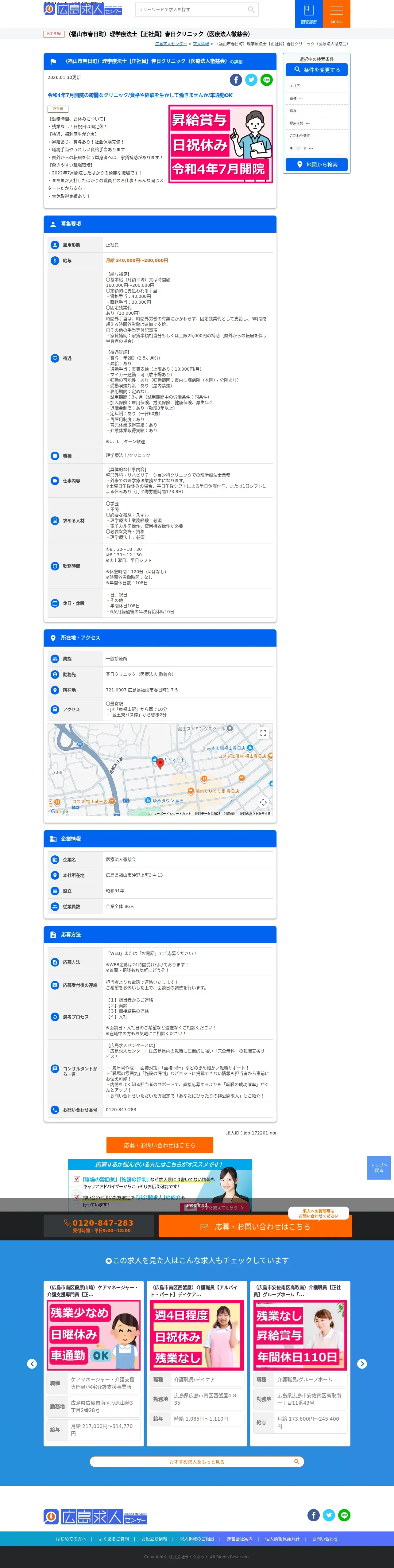Call the 0120-847-283 phone button
The height and width of the screenshot is (1568, 394).
(98, 1226)
